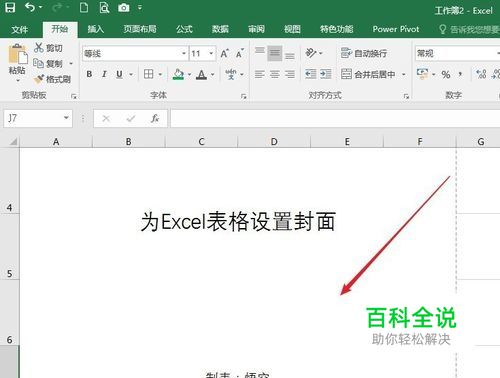
Task: Open the insert function fx dialog
Action: click(x=155, y=118)
